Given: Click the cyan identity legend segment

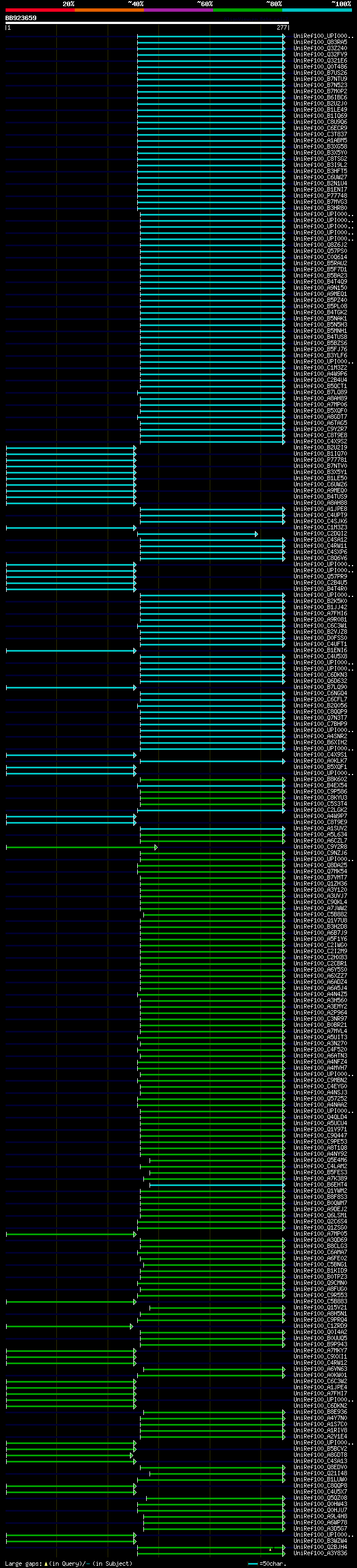Looking at the screenshot, I should 316,9.
